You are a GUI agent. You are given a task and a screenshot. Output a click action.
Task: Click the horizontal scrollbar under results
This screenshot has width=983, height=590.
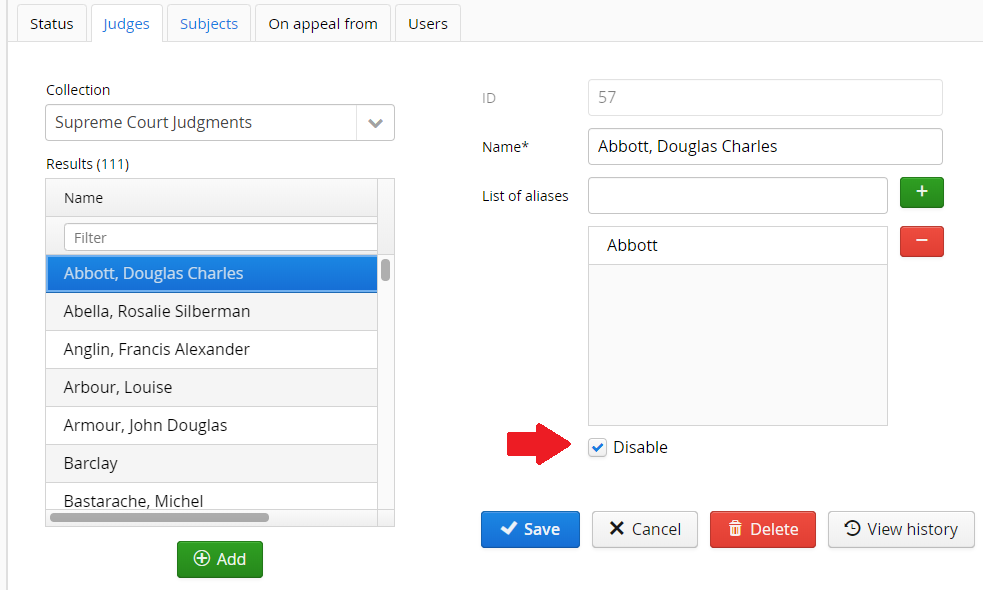tap(160, 518)
